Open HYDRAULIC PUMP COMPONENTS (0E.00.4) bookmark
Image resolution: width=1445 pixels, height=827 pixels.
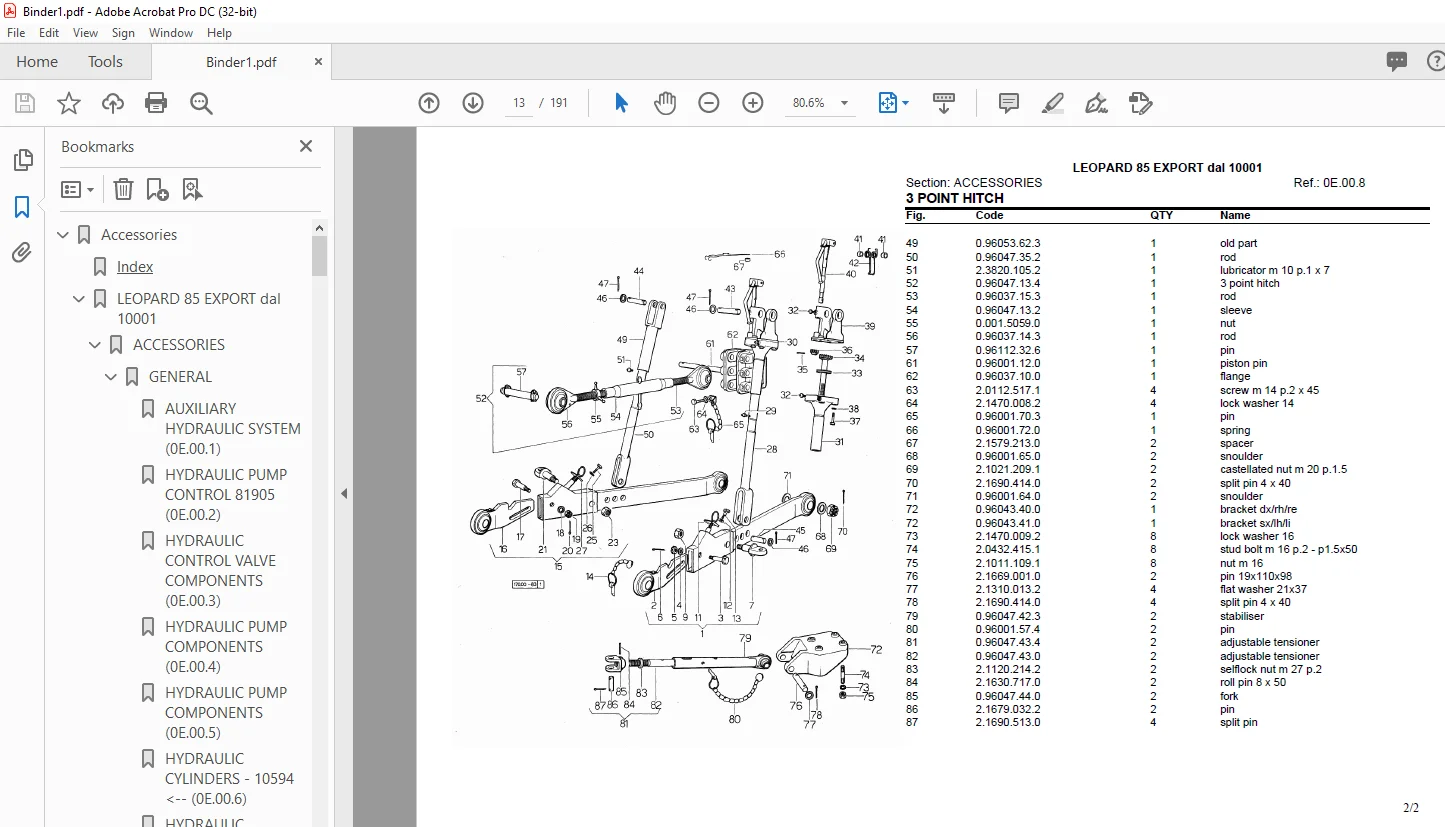pyautogui.click(x=226, y=647)
